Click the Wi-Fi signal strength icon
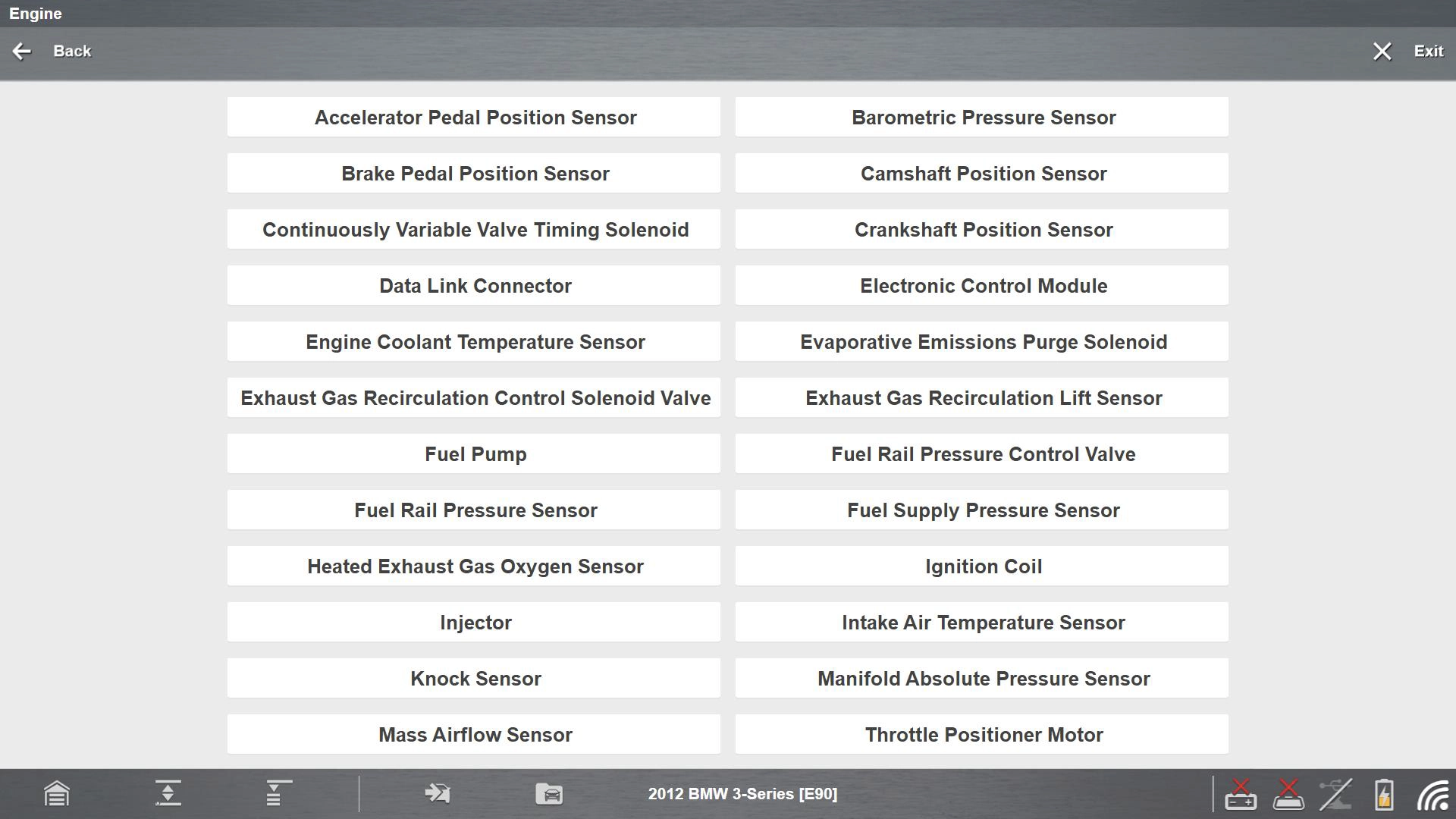The height and width of the screenshot is (819, 1456). [1430, 794]
